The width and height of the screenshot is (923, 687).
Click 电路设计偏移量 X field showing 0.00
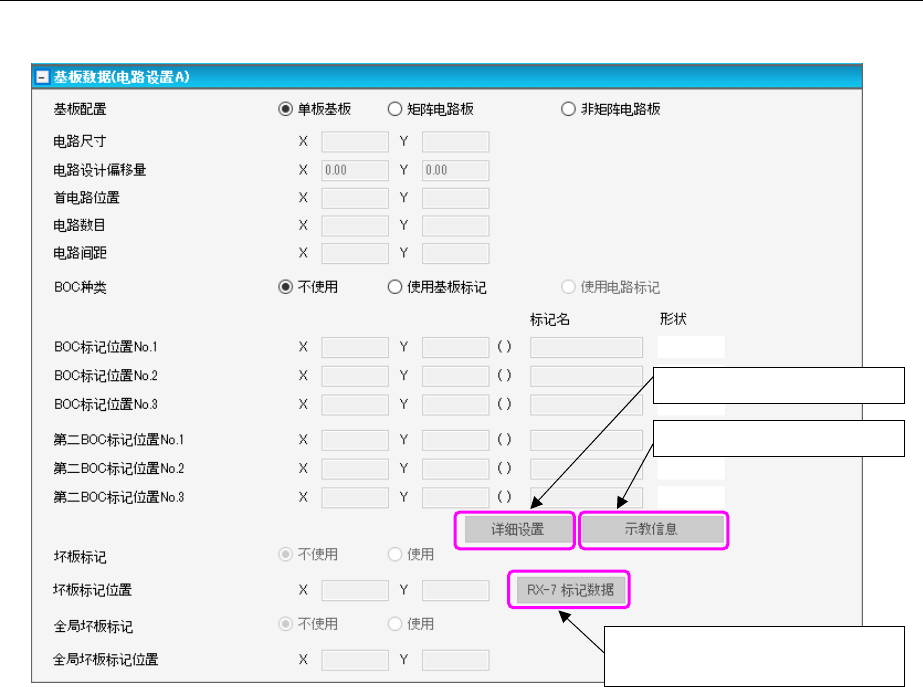click(355, 170)
